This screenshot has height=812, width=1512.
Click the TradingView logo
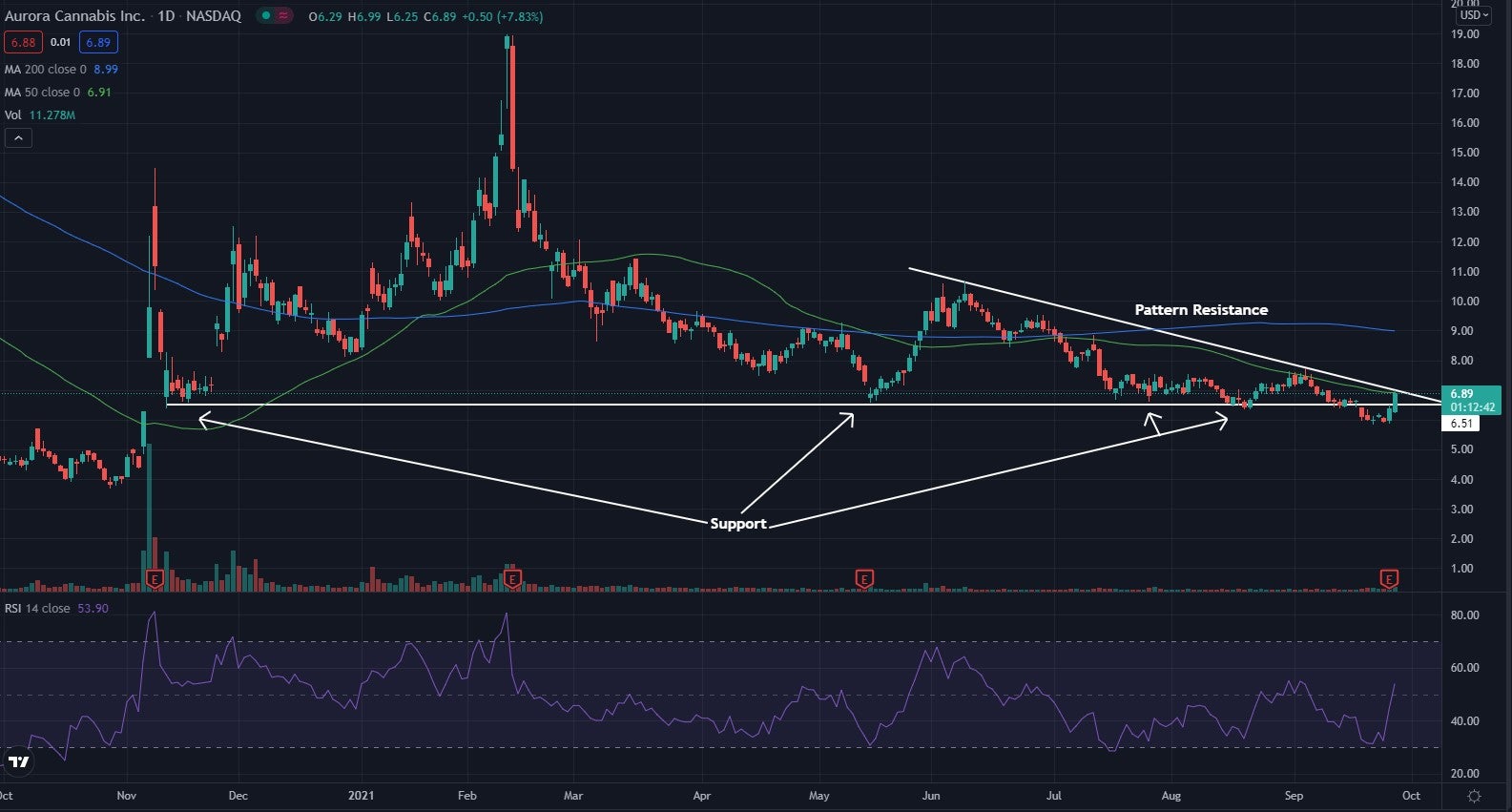click(x=18, y=761)
